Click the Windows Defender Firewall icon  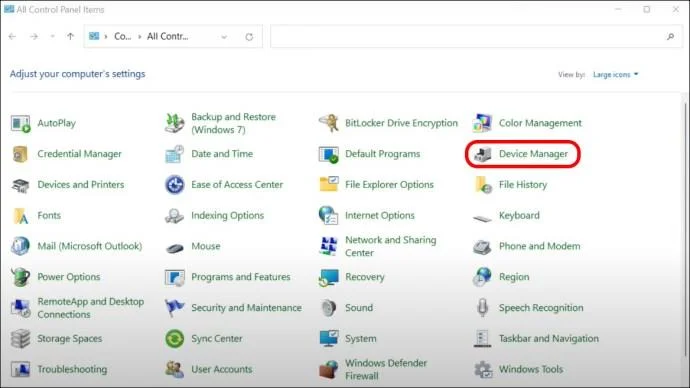328,370
